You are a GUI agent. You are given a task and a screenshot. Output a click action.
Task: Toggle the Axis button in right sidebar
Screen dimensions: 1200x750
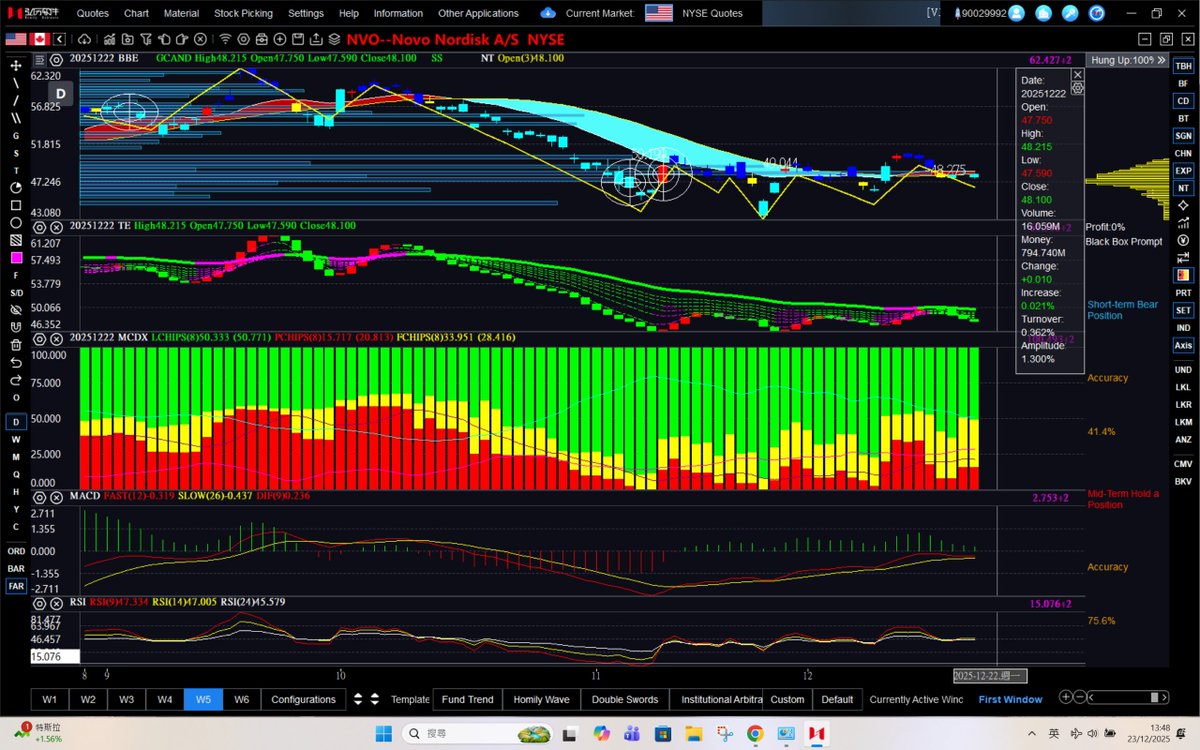[x=1183, y=345]
